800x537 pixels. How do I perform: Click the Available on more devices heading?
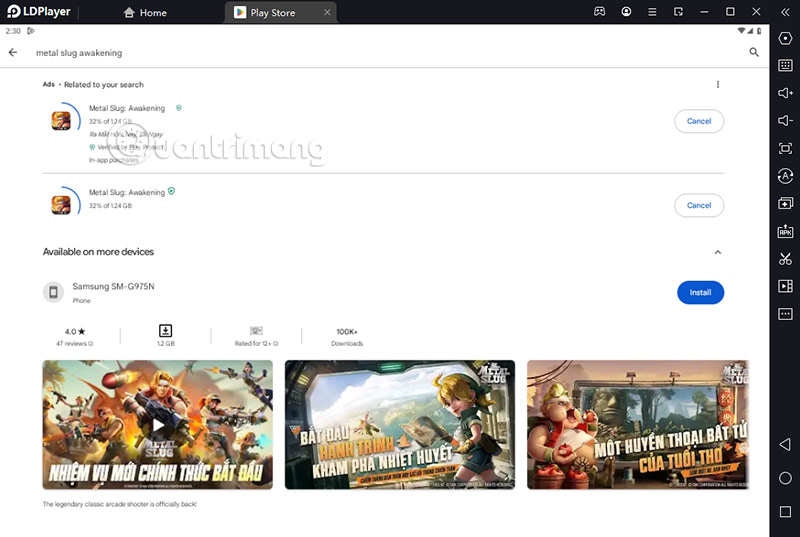[x=98, y=251]
